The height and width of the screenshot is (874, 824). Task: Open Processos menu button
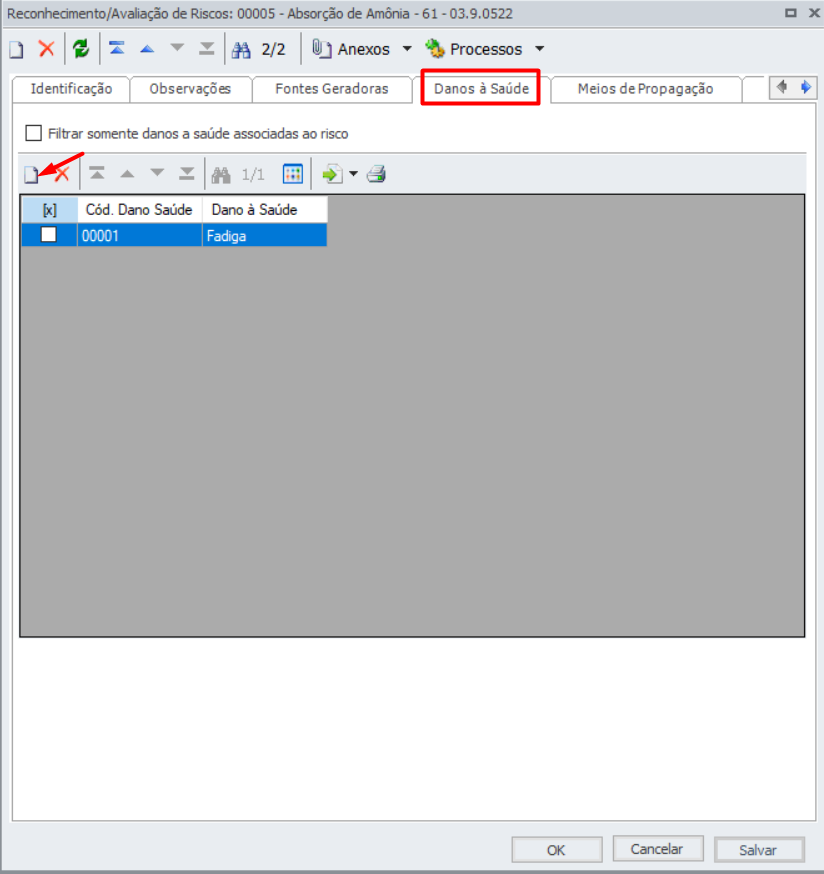click(x=474, y=49)
